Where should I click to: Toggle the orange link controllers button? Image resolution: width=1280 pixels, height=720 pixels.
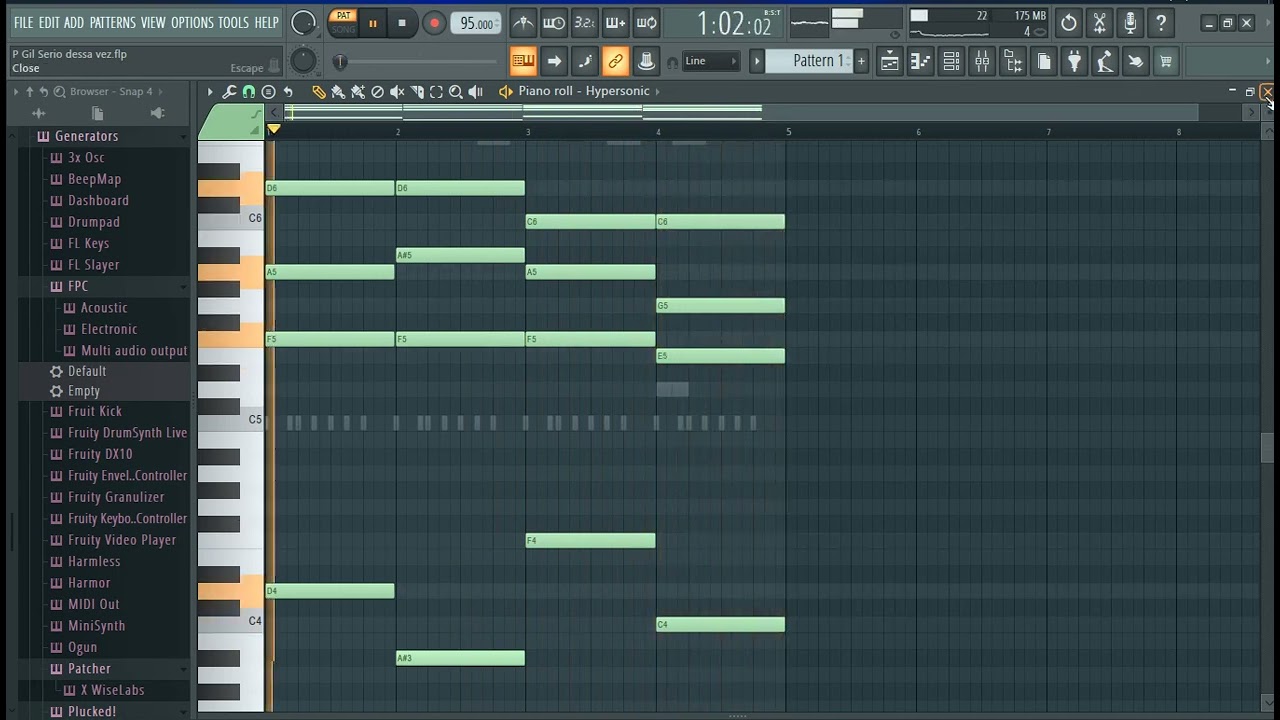(615, 62)
